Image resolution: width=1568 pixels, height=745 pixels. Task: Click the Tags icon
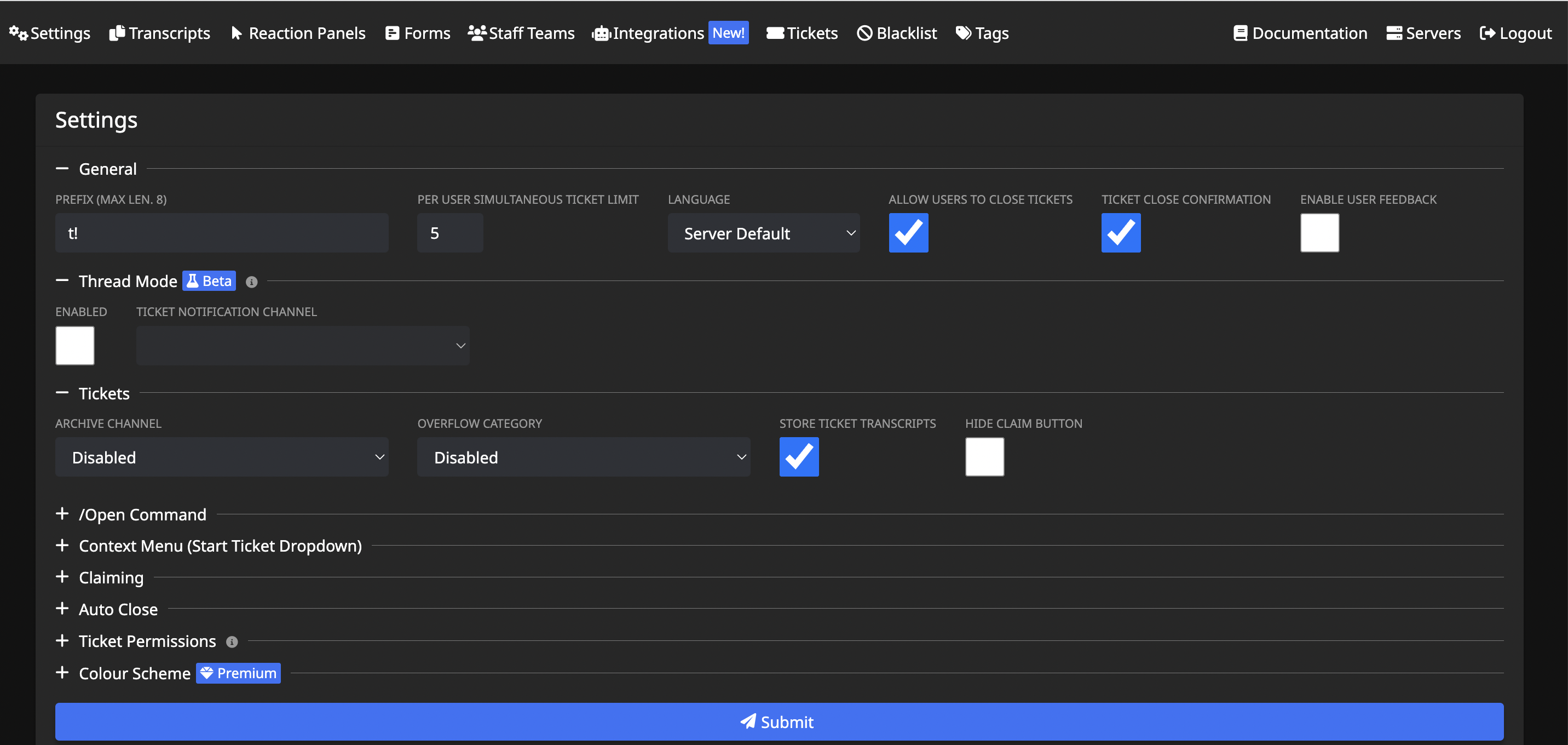pos(963,32)
